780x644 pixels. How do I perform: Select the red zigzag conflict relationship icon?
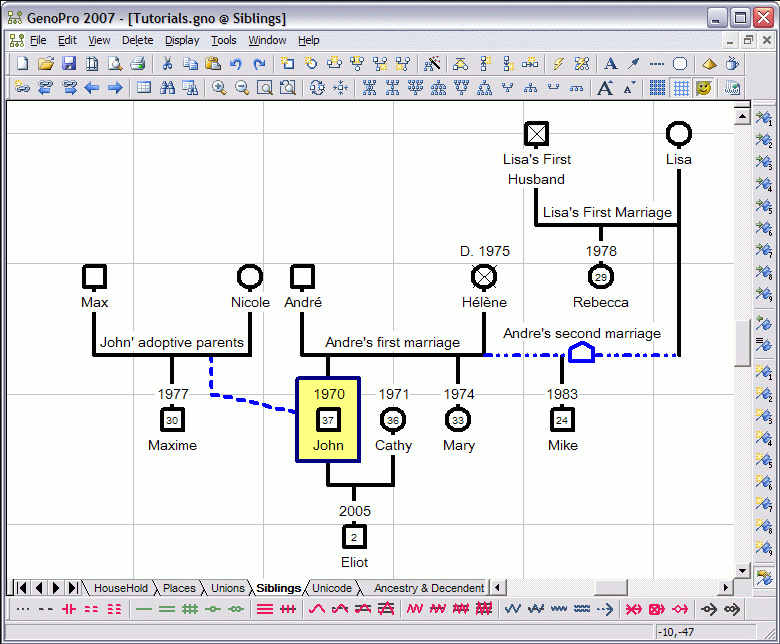click(x=414, y=609)
